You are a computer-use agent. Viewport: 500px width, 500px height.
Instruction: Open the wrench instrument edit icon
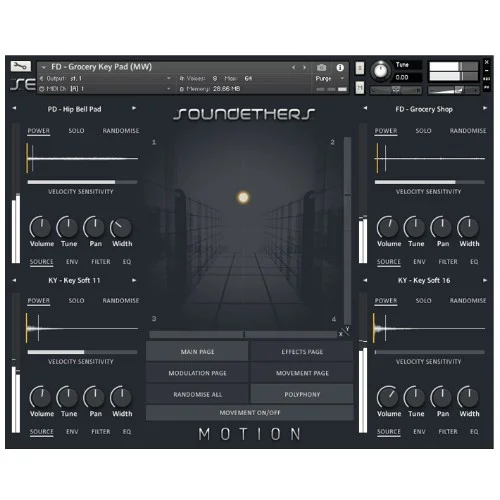tap(21, 66)
